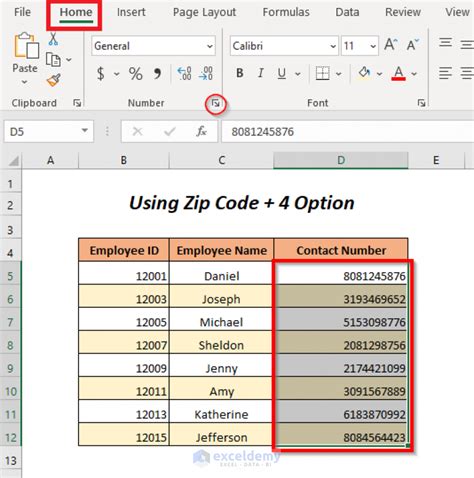The height and width of the screenshot is (478, 474).
Task: Cut selection with the scissors icon
Action: [53, 39]
